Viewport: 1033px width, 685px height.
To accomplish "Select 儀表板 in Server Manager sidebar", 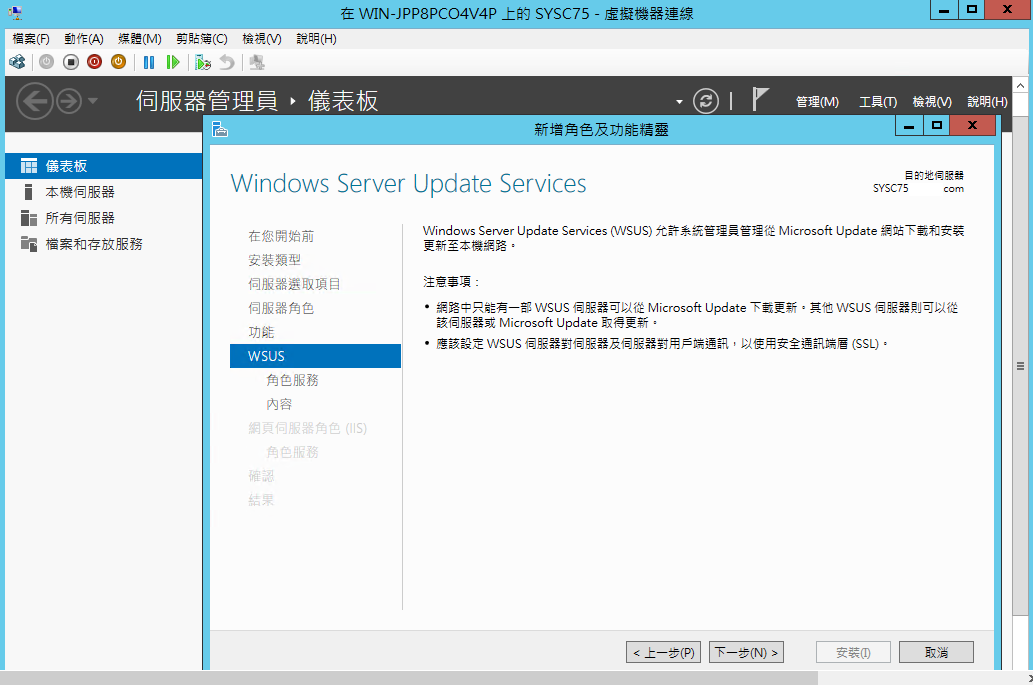I will pos(103,166).
